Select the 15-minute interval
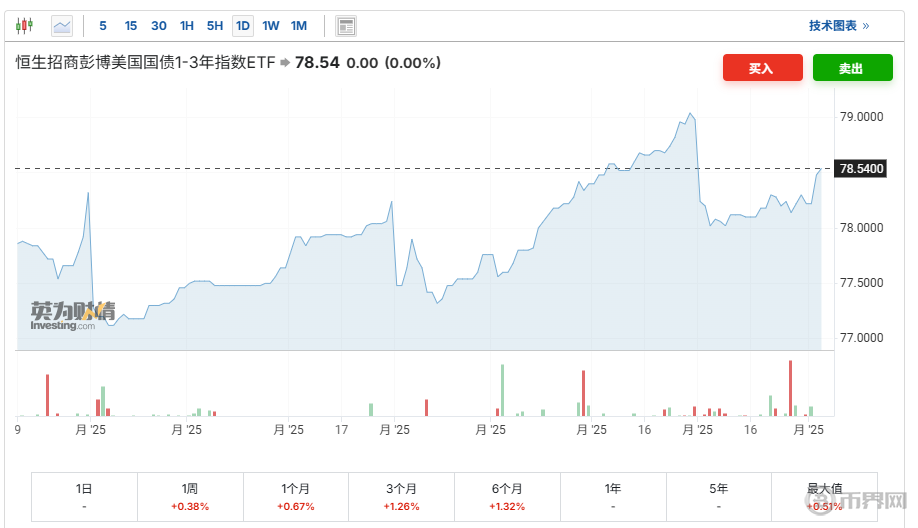 click(131, 25)
